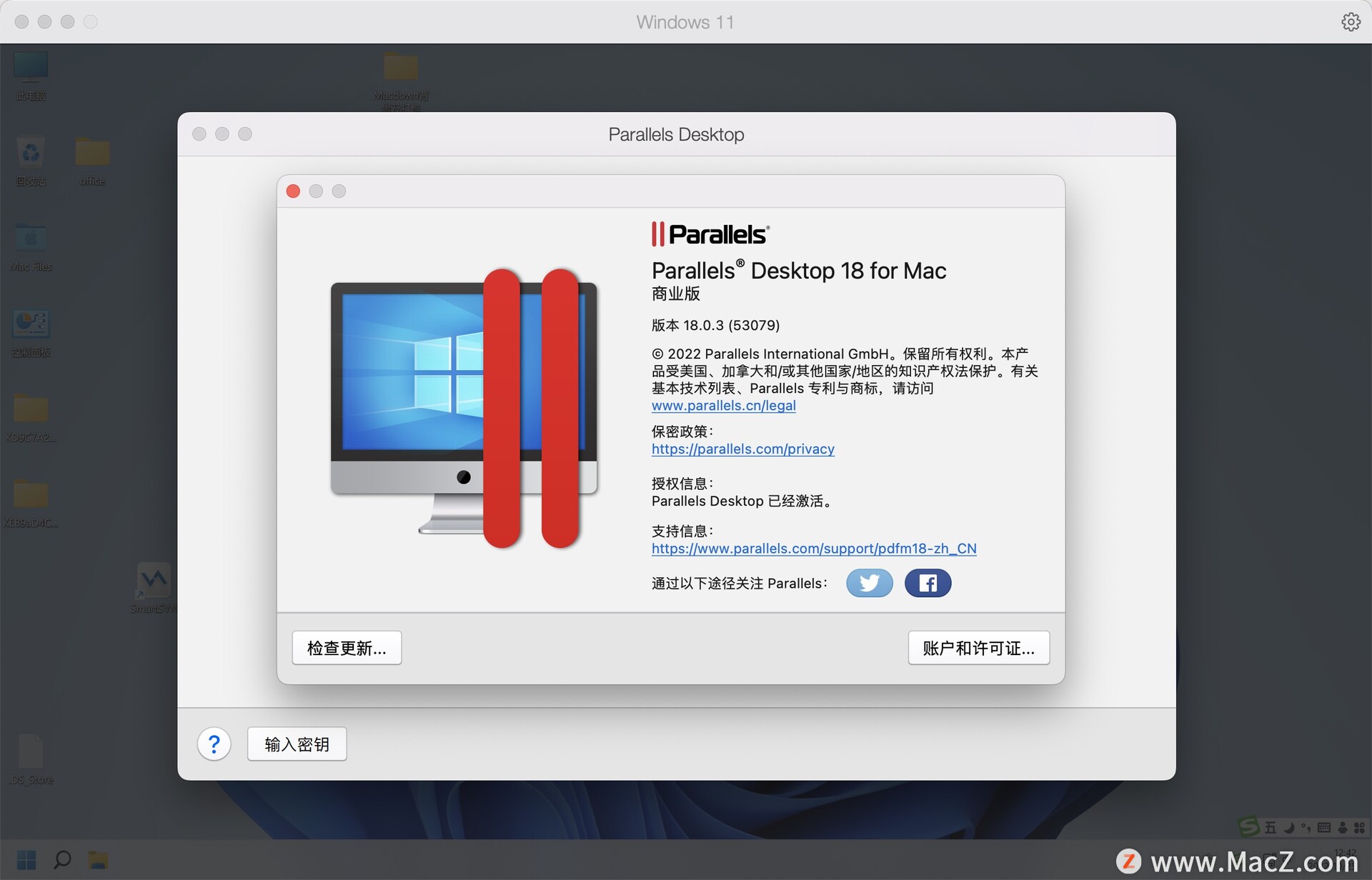Click the blue question mark help button
The height and width of the screenshot is (880, 1372).
pyautogui.click(x=214, y=744)
